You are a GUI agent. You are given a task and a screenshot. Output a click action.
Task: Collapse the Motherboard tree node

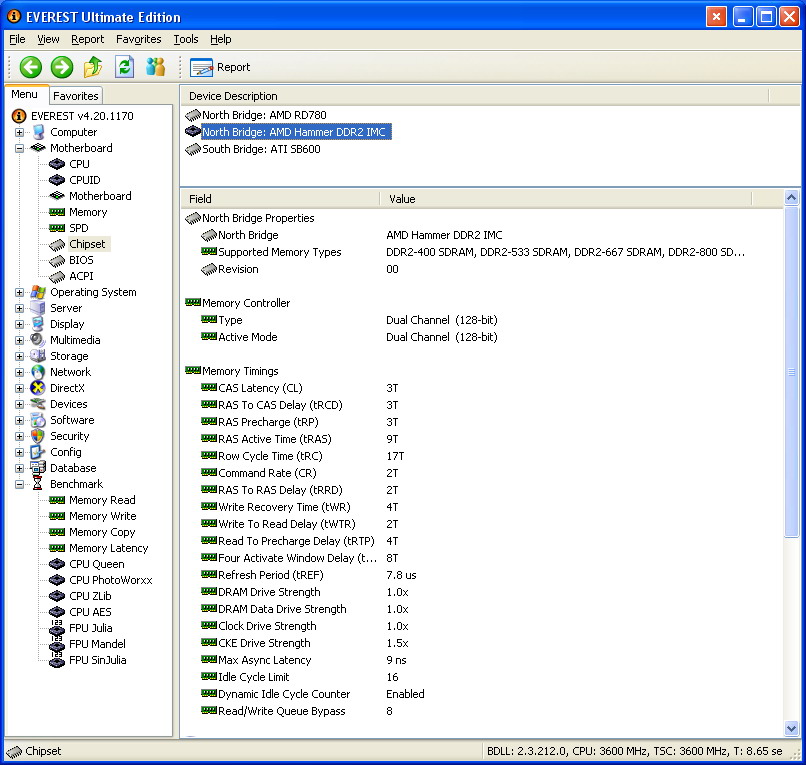(20, 149)
